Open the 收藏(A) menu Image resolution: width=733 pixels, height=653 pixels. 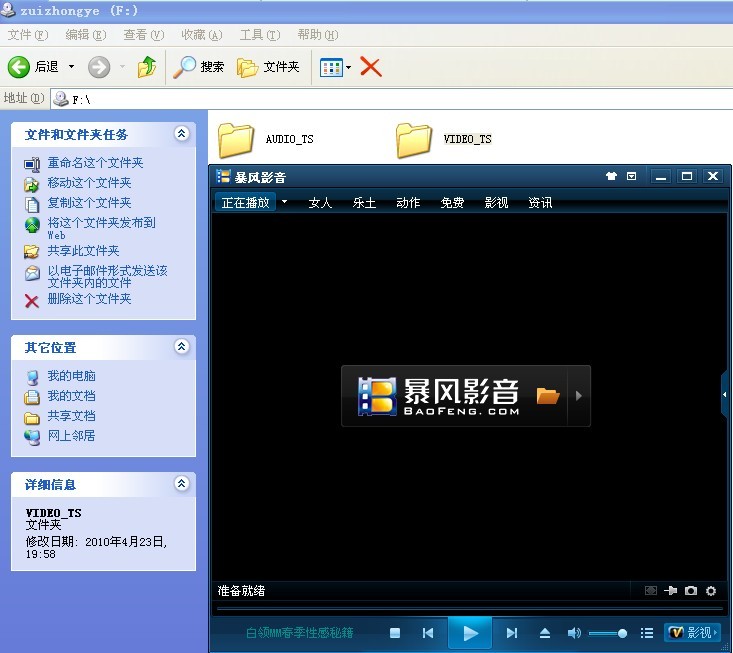tap(201, 35)
